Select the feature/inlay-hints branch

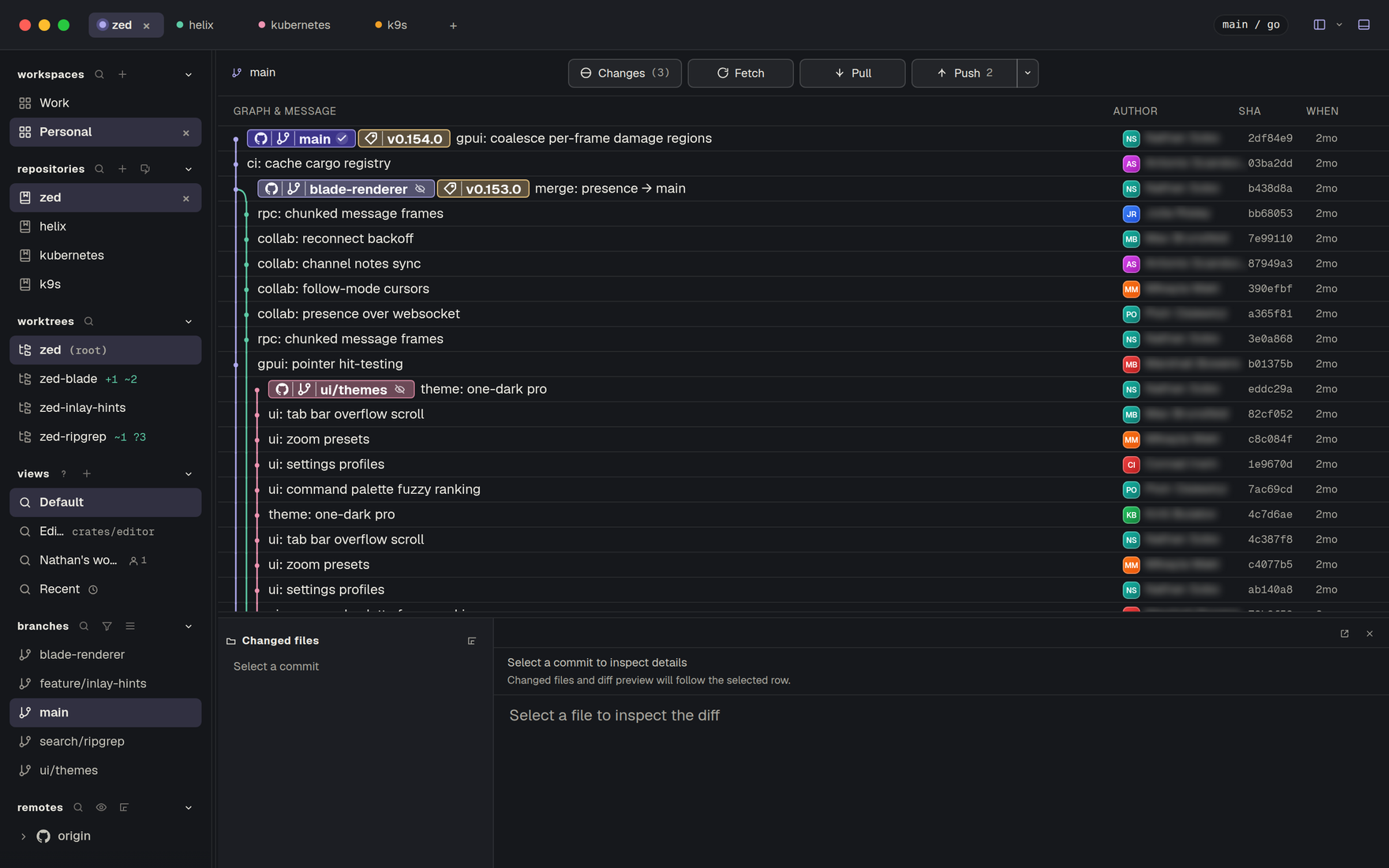pyautogui.click(x=105, y=683)
